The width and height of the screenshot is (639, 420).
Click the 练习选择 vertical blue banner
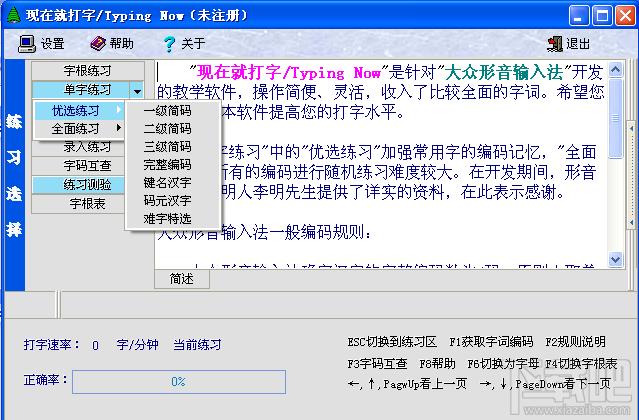(15, 175)
